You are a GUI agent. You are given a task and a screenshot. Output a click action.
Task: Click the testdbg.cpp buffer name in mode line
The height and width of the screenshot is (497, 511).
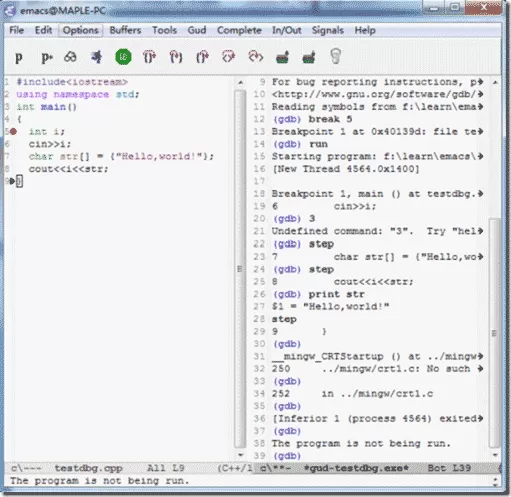(89, 468)
